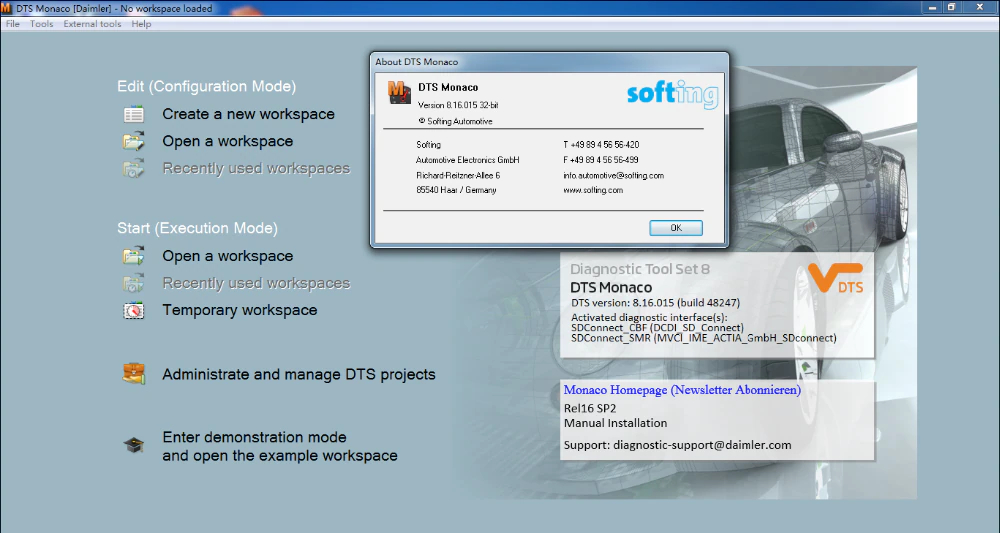Click Administrate and manage DTS projects
The image size is (1000, 533).
298,374
